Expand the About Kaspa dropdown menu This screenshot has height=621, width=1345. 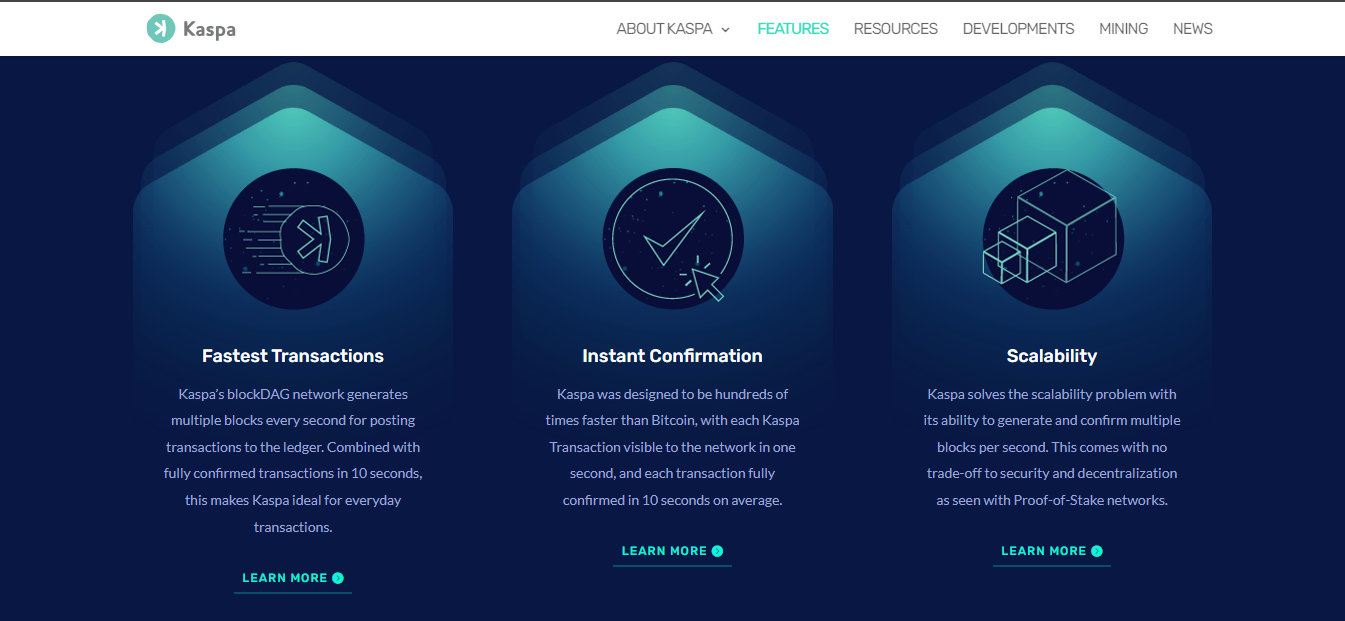(x=673, y=29)
